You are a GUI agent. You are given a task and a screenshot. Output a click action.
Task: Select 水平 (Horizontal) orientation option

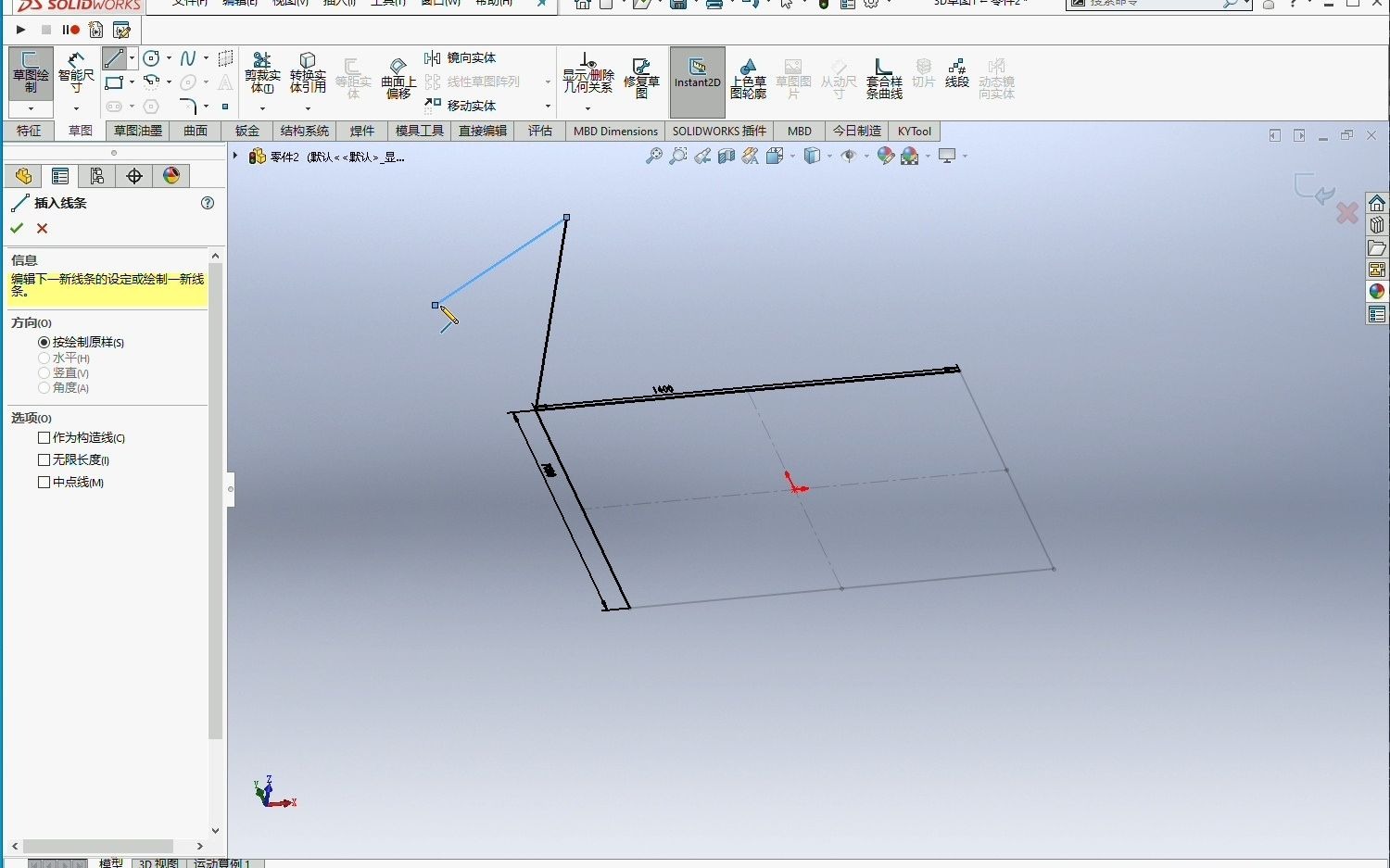click(64, 358)
